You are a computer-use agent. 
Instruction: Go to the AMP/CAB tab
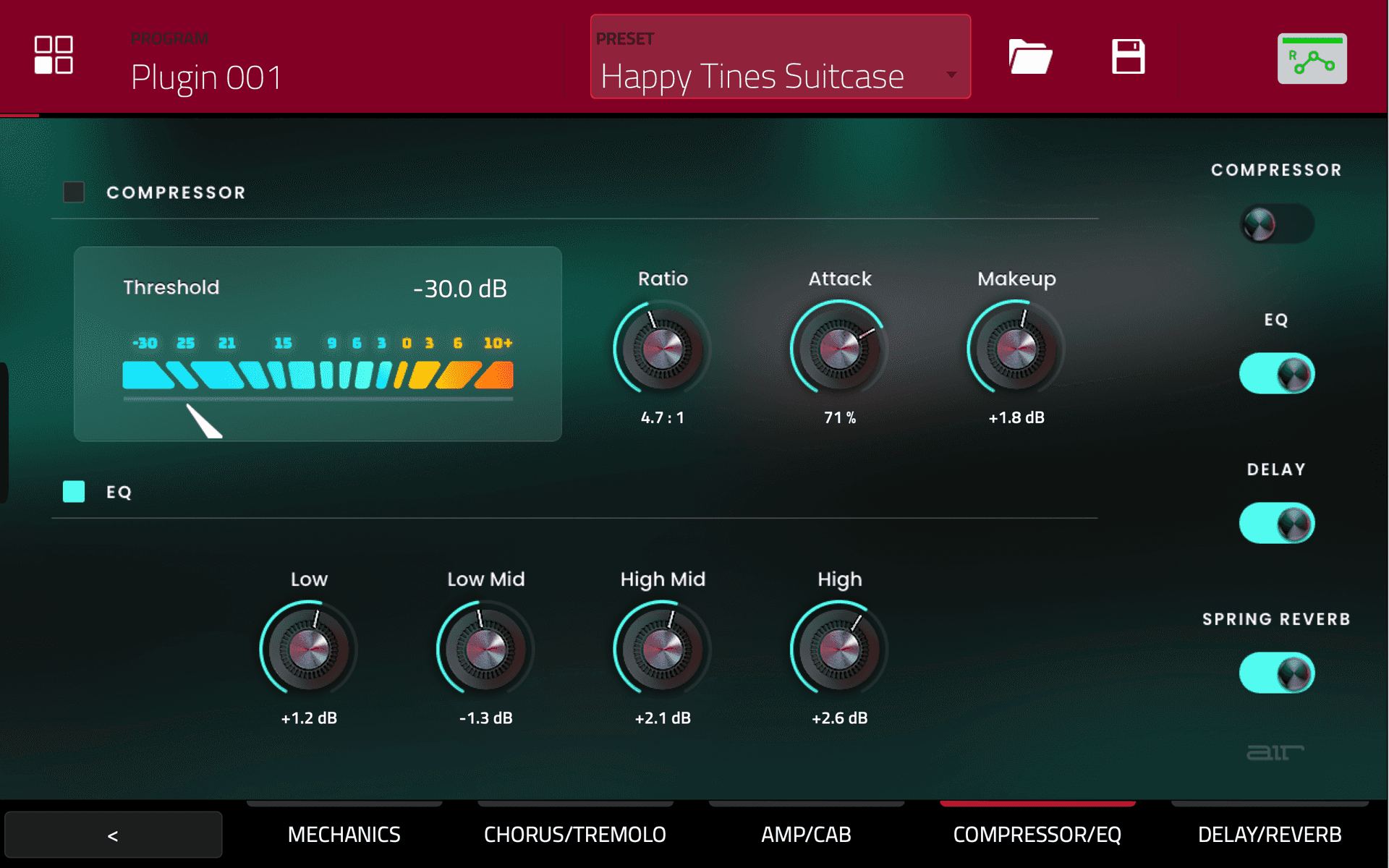(x=806, y=834)
